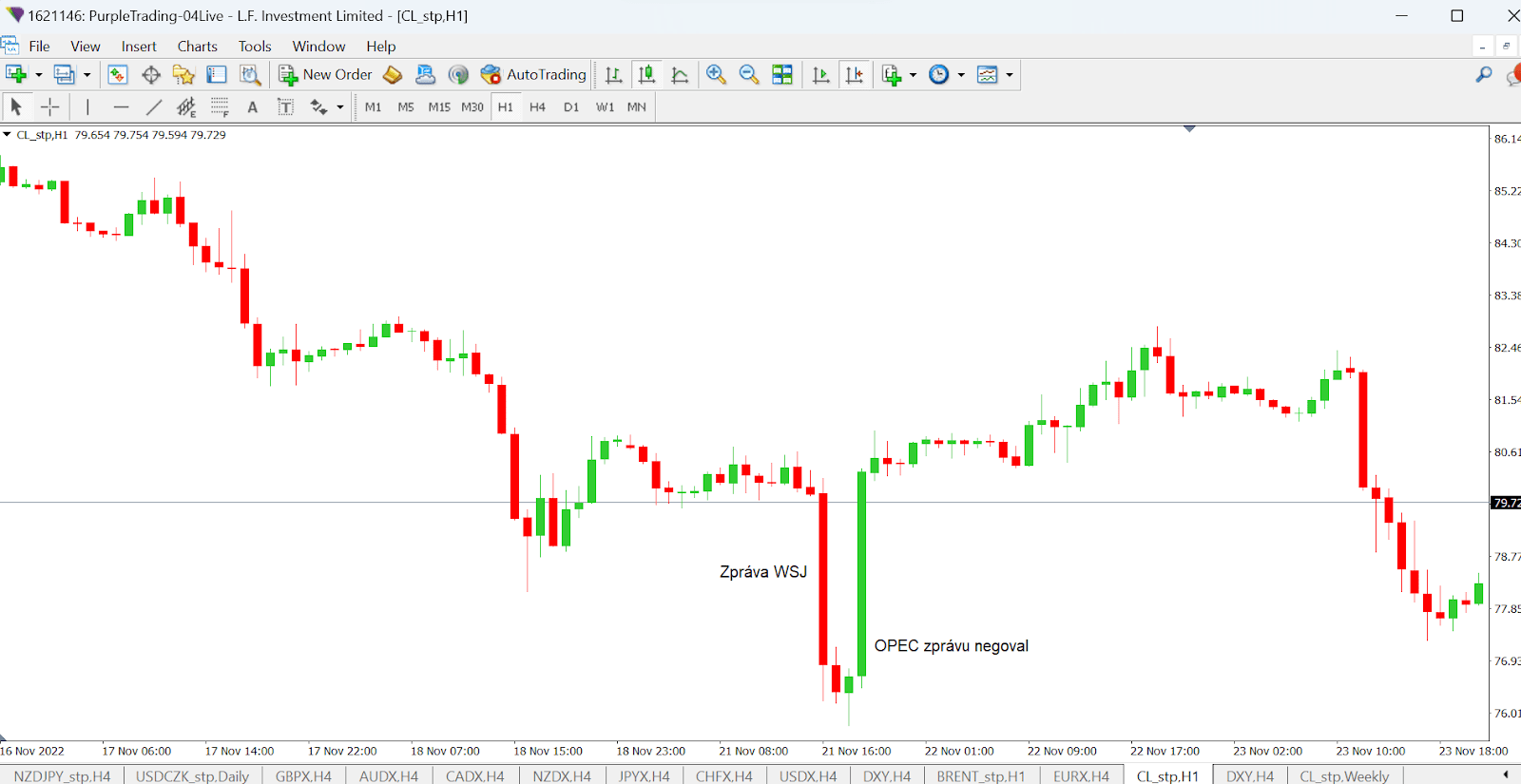
Task: Click the "OPEC zprávu negoval" chart label
Action: click(951, 646)
